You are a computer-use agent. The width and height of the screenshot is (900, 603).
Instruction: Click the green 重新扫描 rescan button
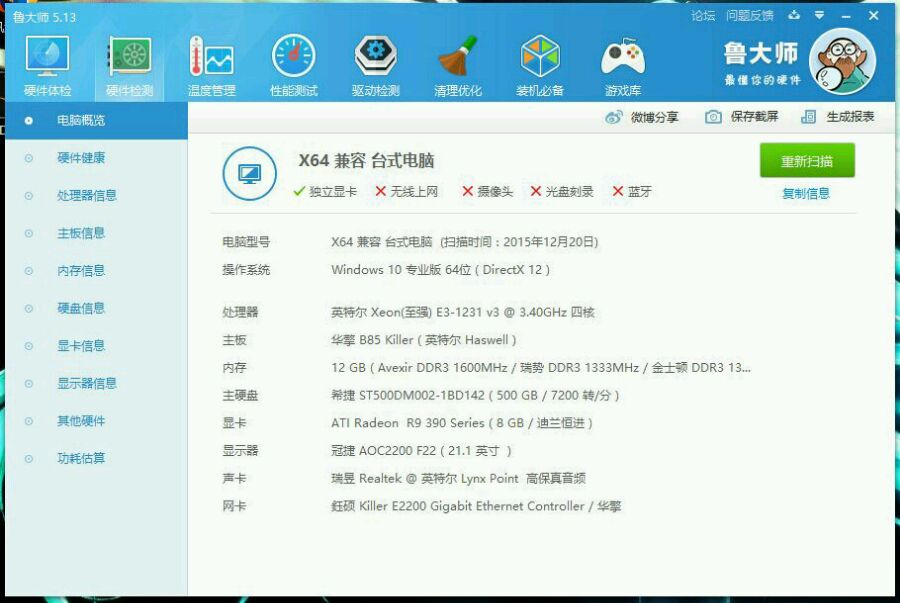[x=807, y=161]
